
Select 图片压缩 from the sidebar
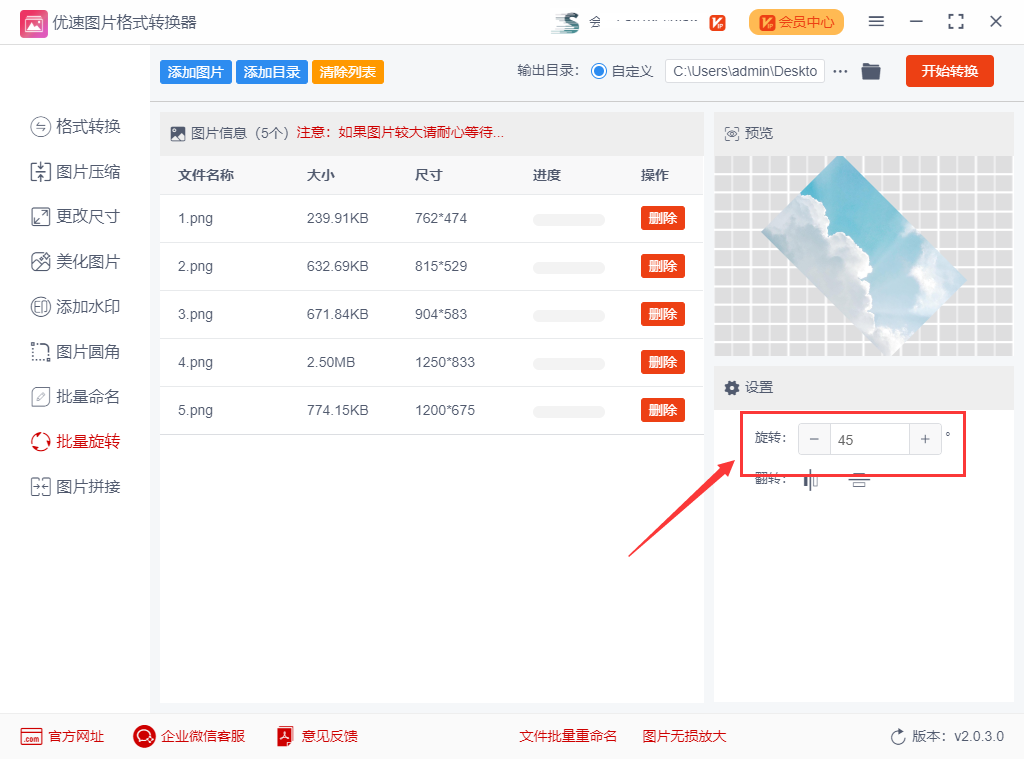point(75,172)
